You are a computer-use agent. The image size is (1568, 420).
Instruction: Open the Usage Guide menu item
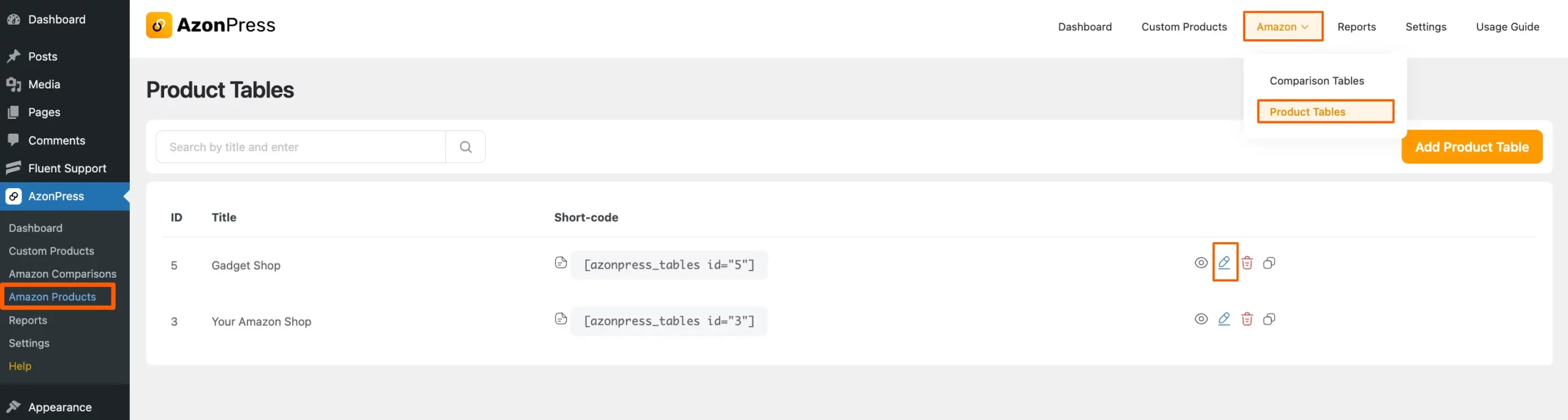point(1507,26)
